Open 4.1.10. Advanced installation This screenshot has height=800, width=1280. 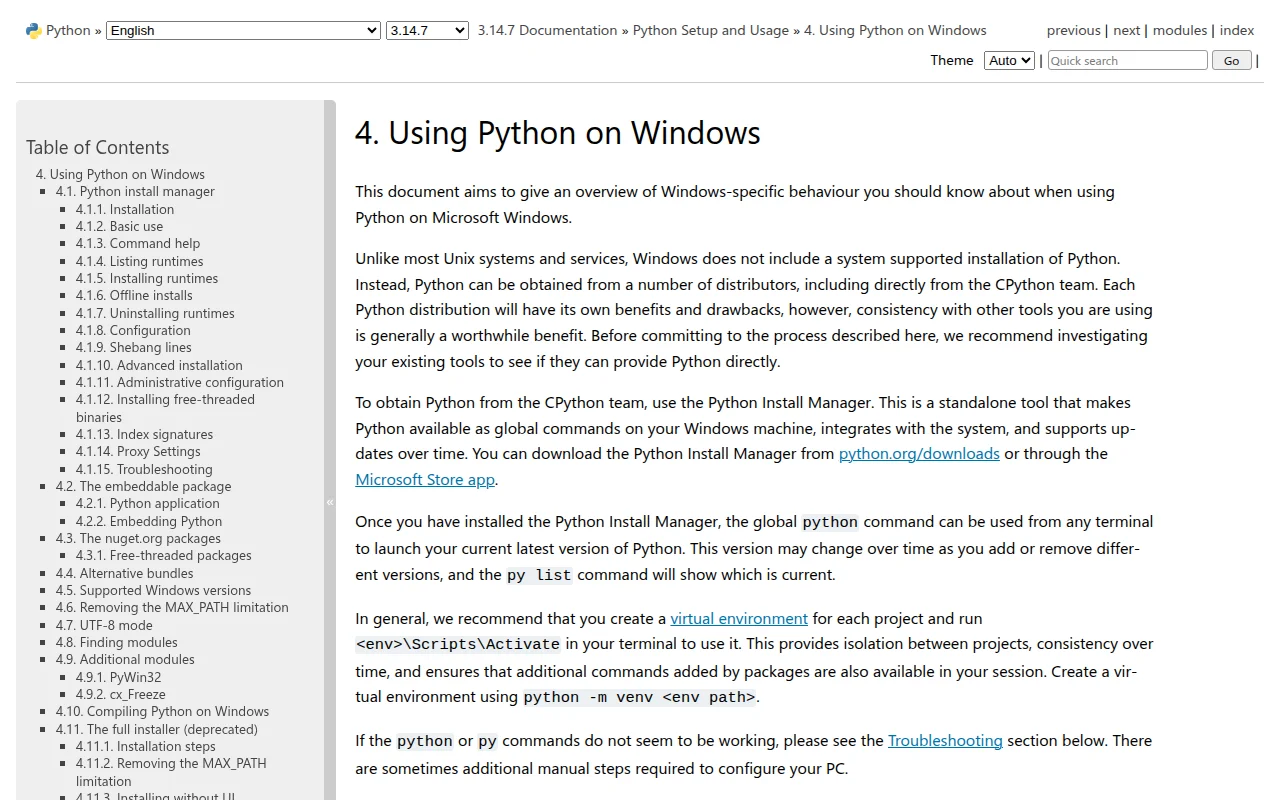(x=159, y=365)
